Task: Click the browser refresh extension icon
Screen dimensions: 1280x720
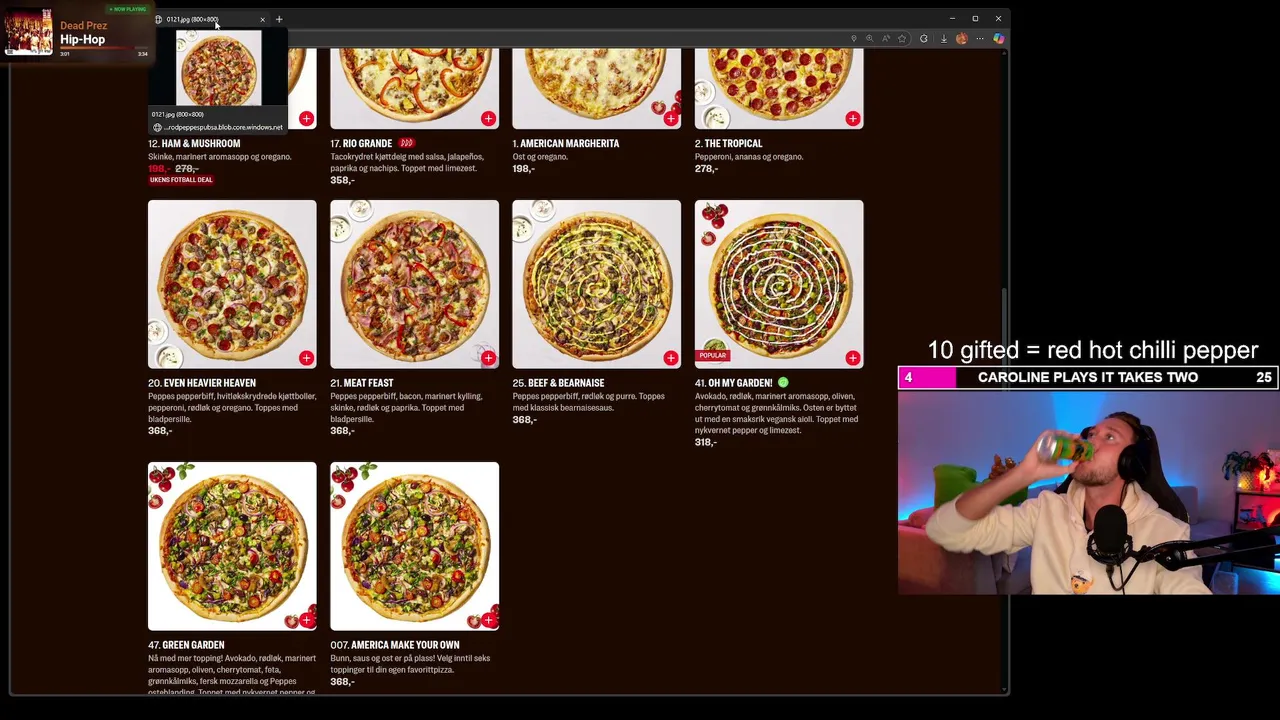Action: tap(923, 39)
